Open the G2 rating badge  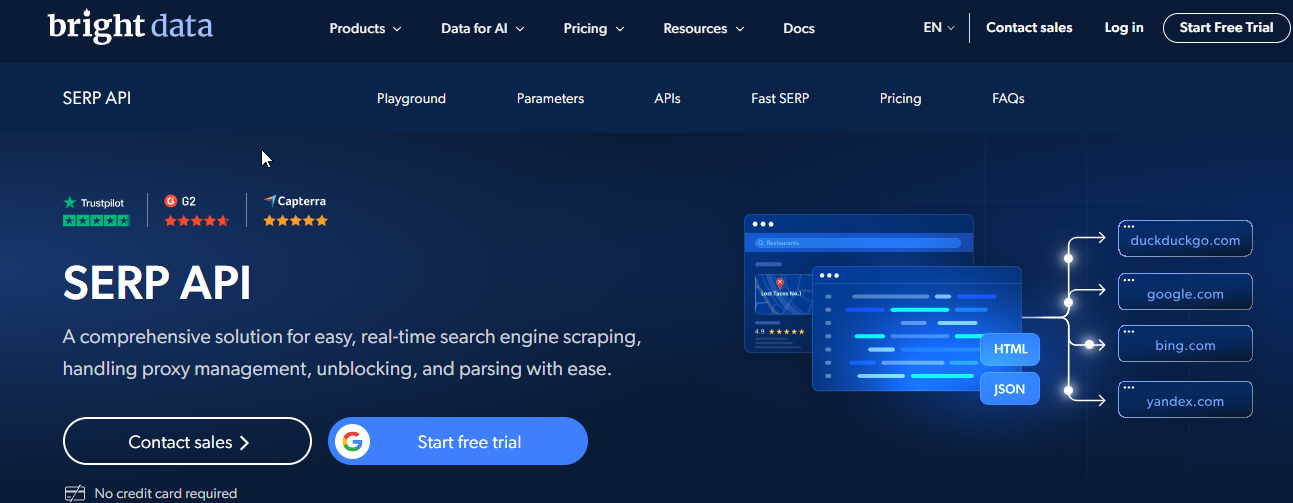point(196,211)
